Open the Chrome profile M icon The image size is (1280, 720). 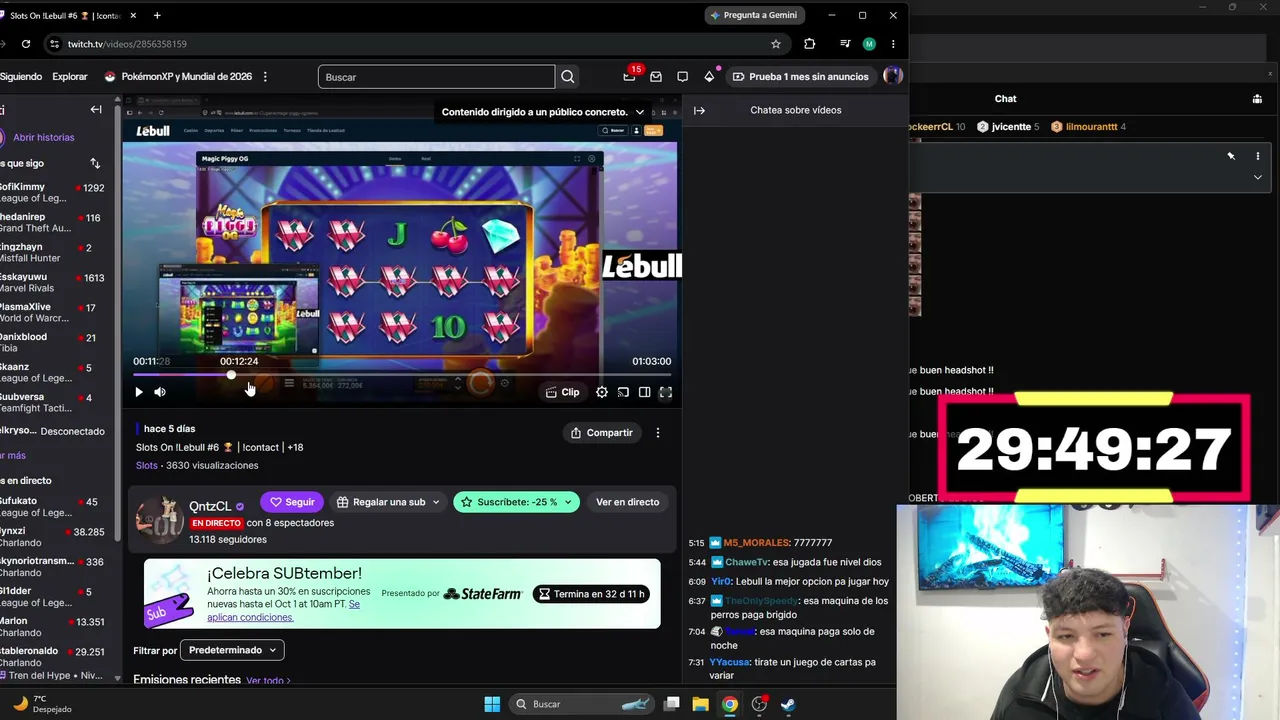click(869, 44)
